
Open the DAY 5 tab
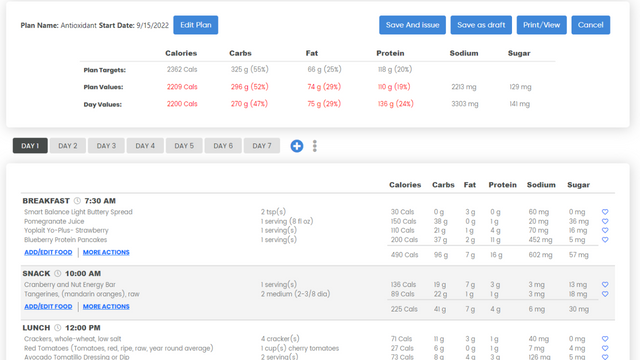pos(184,146)
